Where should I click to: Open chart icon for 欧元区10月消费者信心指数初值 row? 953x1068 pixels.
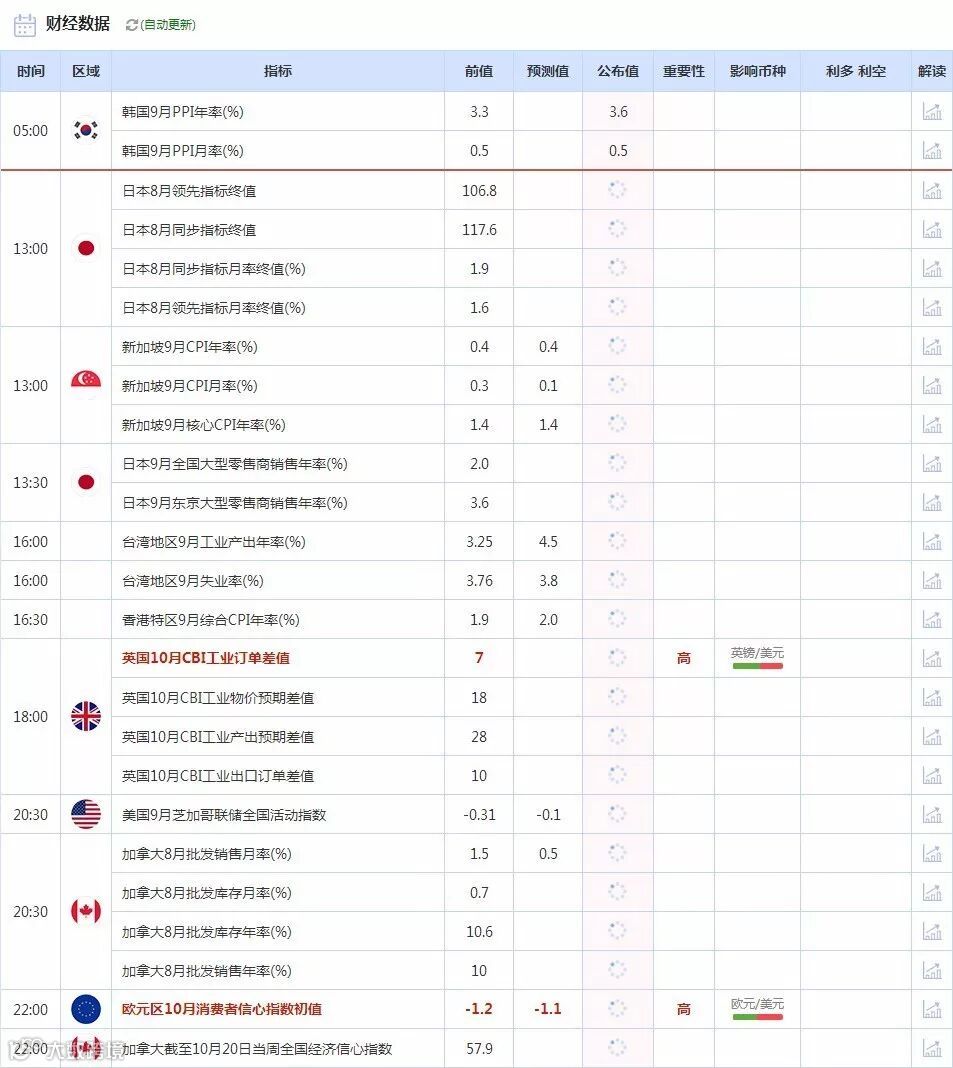931,1009
